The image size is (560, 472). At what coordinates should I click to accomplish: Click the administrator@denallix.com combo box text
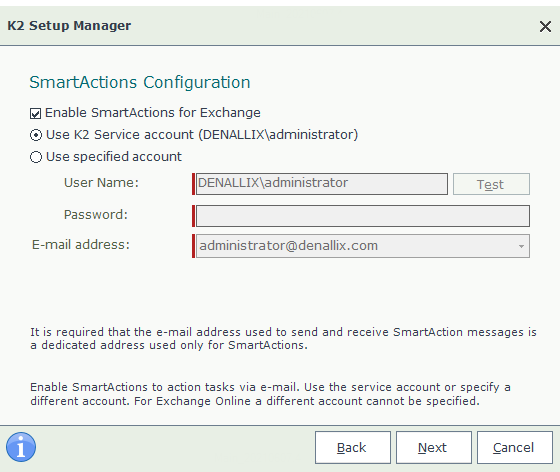[x=288, y=246]
